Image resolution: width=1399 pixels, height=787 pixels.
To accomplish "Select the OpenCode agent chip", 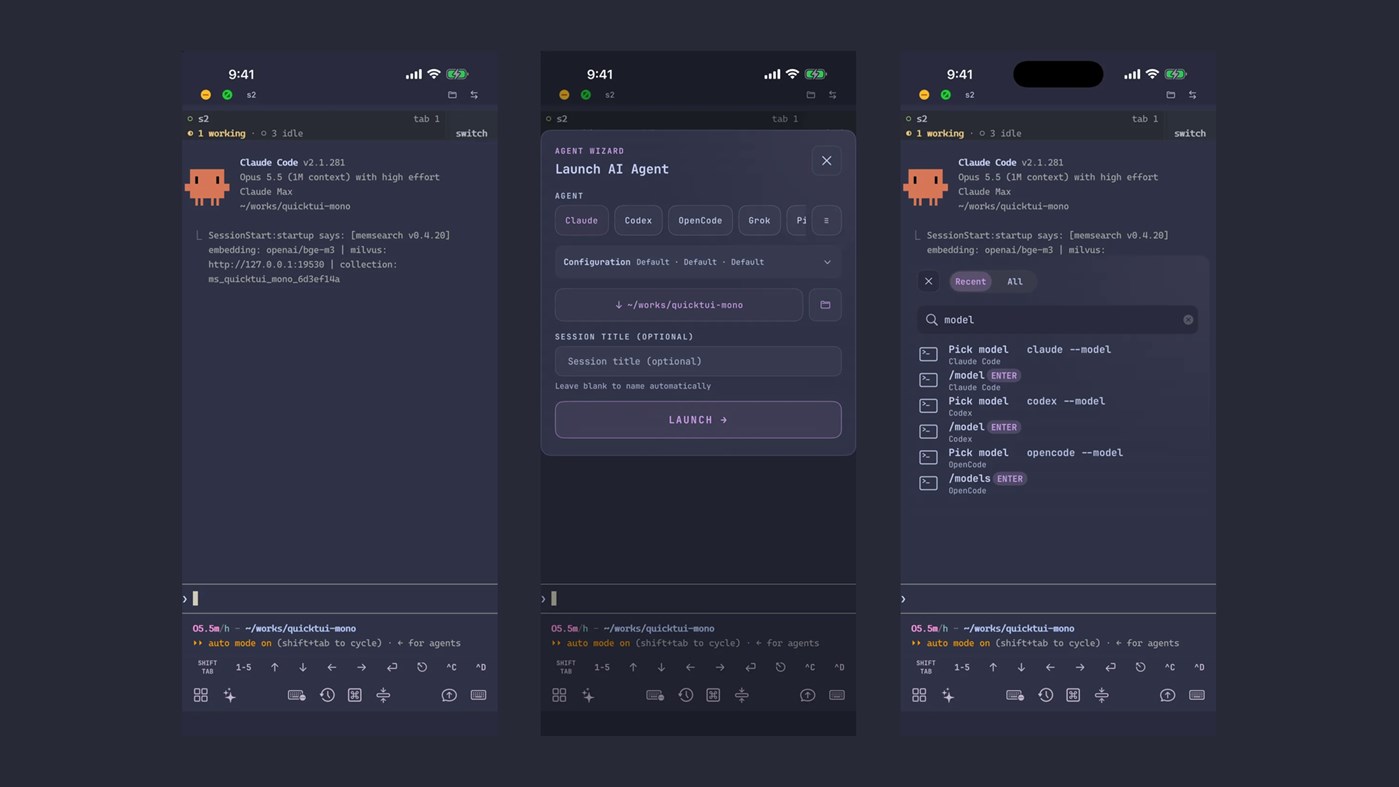I will (700, 220).
